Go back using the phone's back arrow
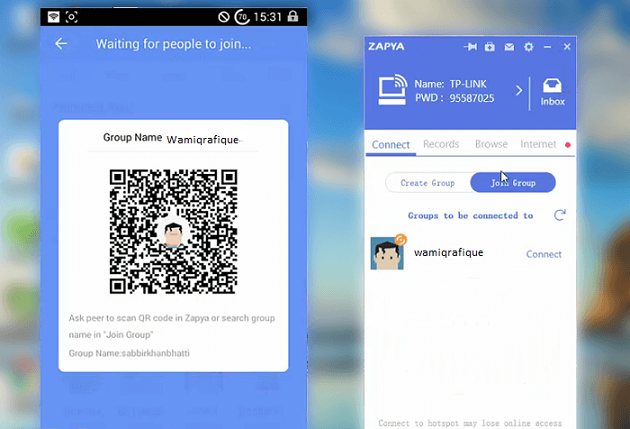 coord(61,43)
